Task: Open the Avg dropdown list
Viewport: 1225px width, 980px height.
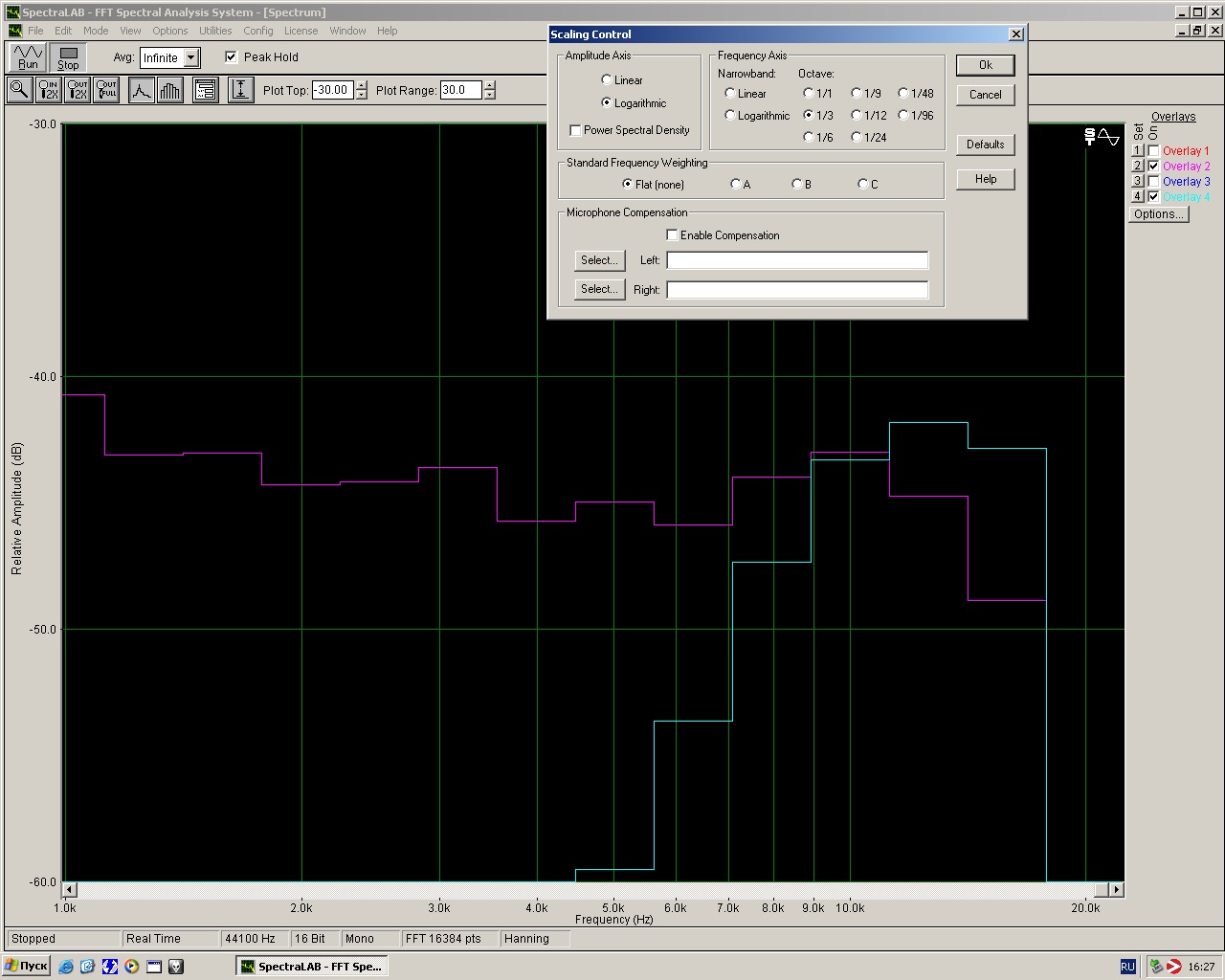Action: [191, 58]
